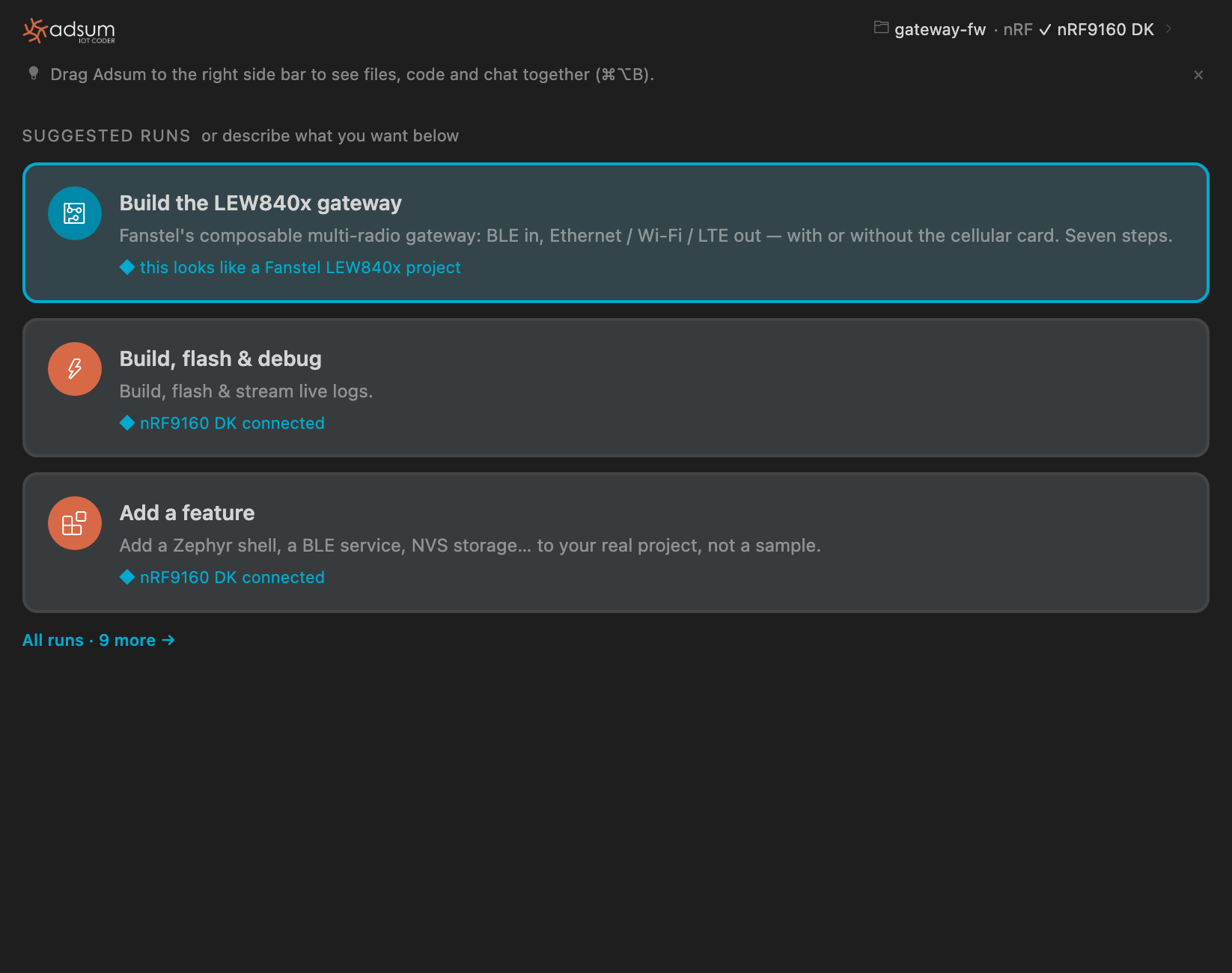Click 'Build, flash & stream live logs.' text
The height and width of the screenshot is (973, 1232).
pos(246,391)
